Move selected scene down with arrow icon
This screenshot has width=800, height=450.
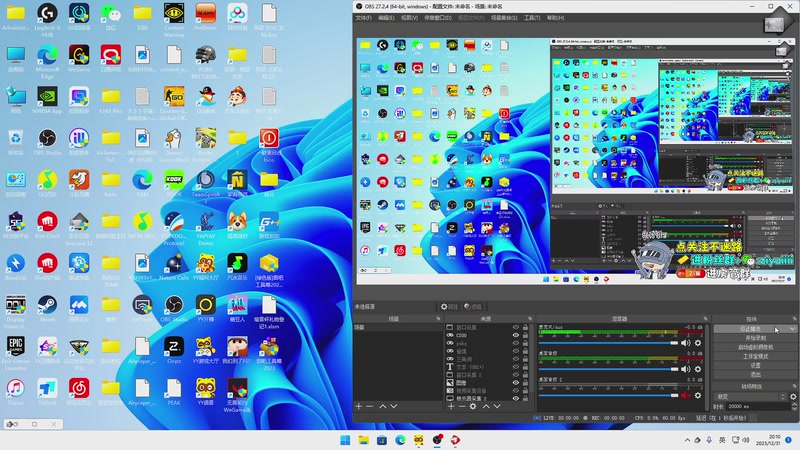[393, 407]
